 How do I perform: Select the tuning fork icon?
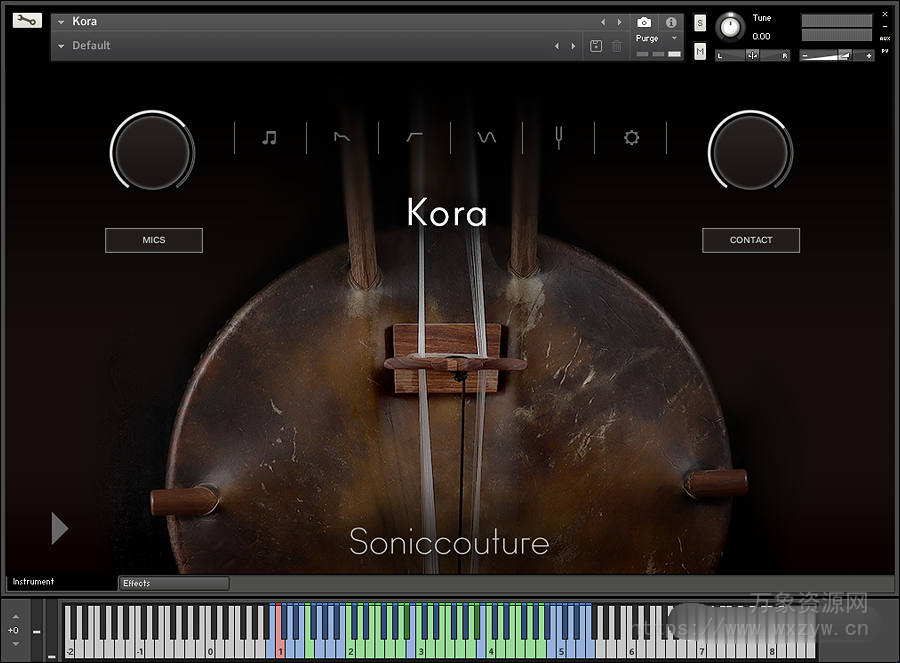(558, 137)
